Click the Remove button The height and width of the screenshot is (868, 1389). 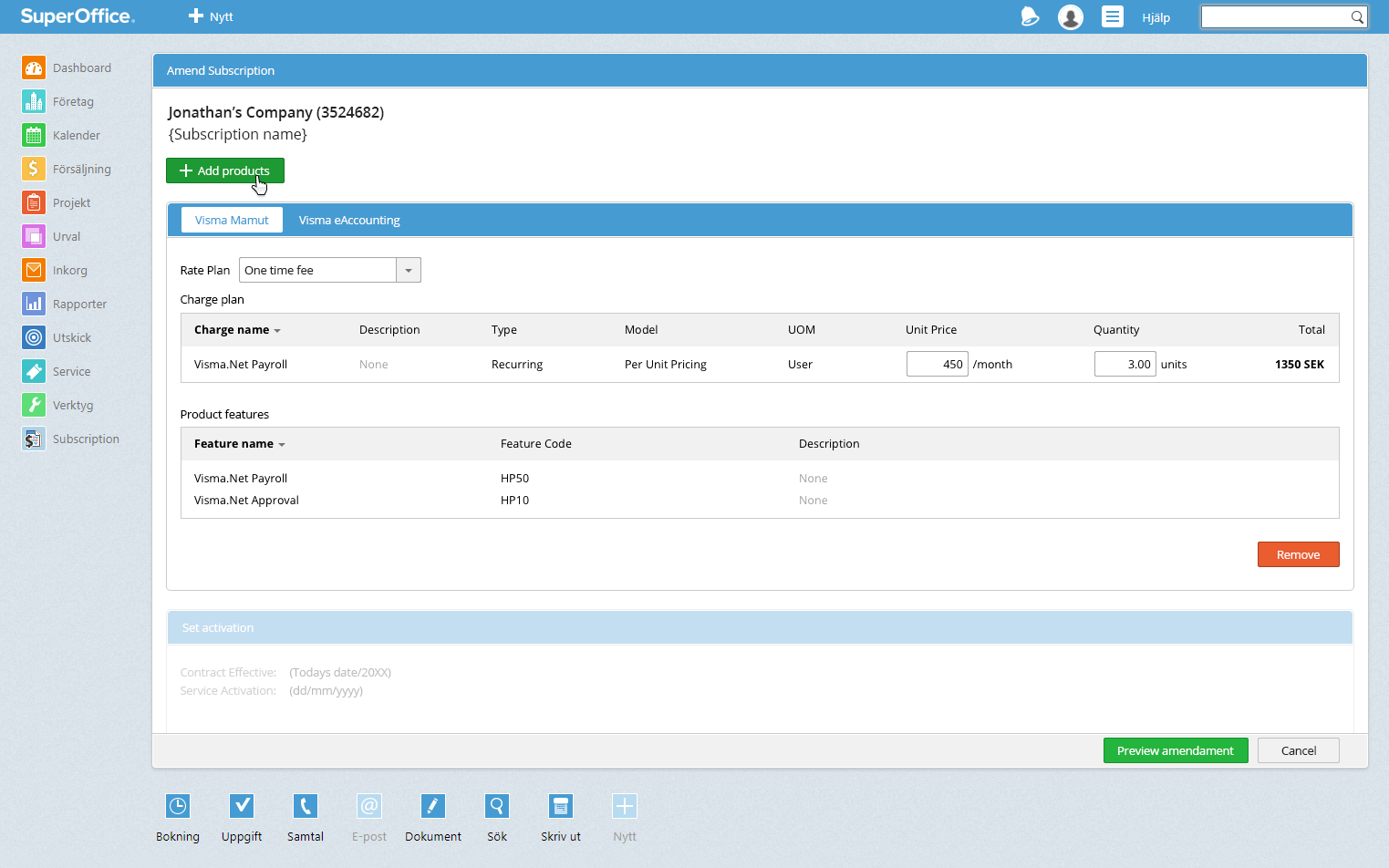tap(1298, 554)
